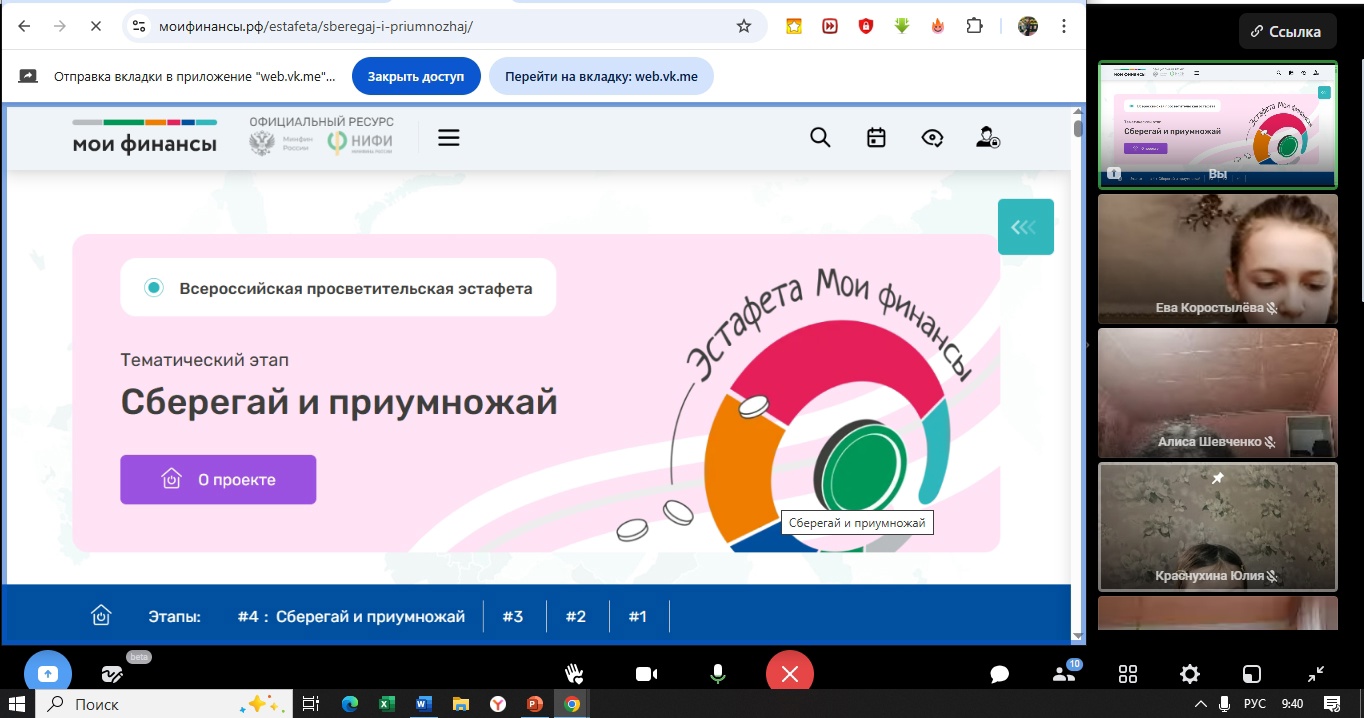
Task: Open the Extensions puzzle icon
Action: click(x=974, y=27)
